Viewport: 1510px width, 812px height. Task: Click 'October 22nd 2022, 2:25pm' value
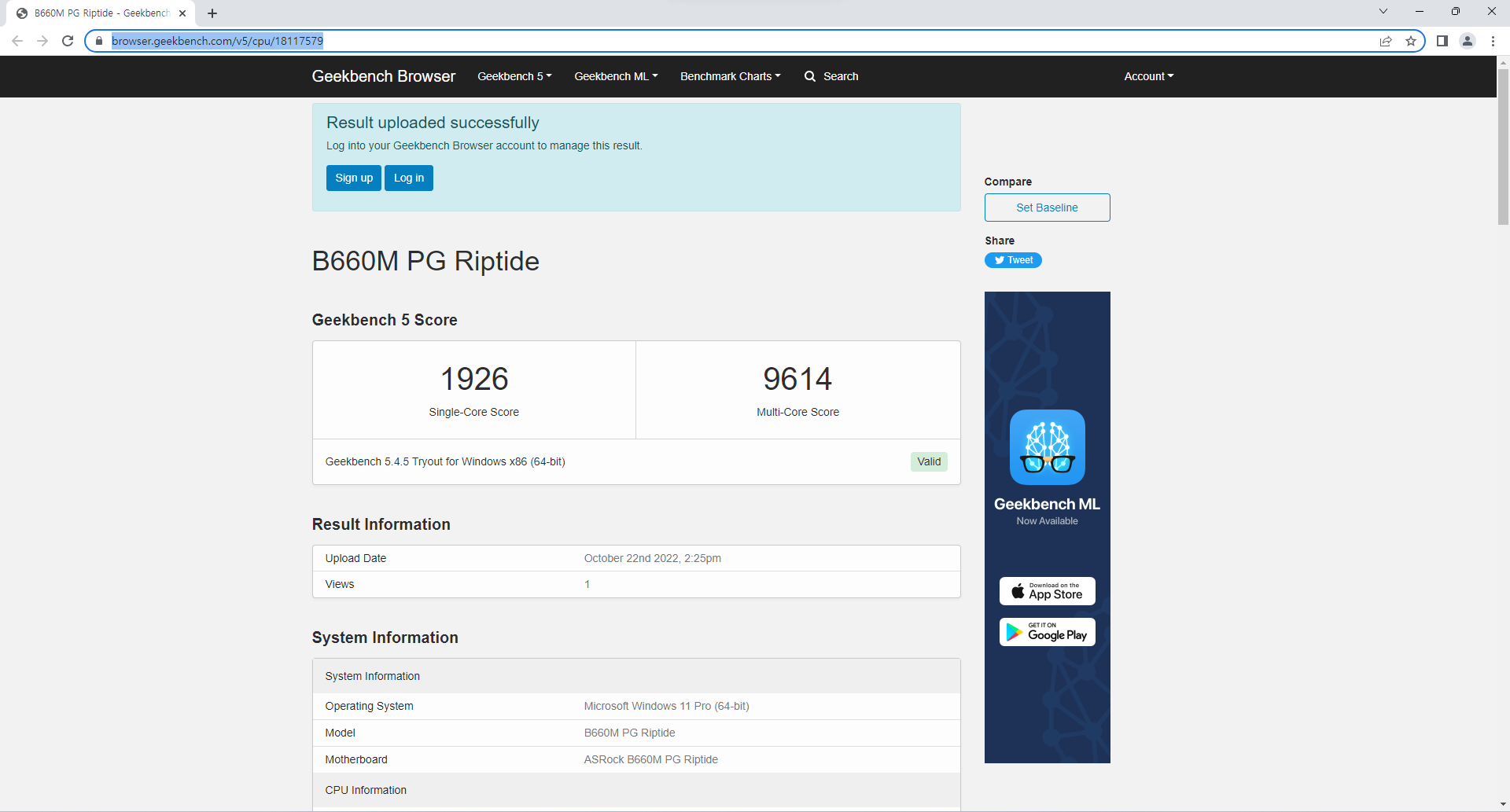click(x=653, y=558)
